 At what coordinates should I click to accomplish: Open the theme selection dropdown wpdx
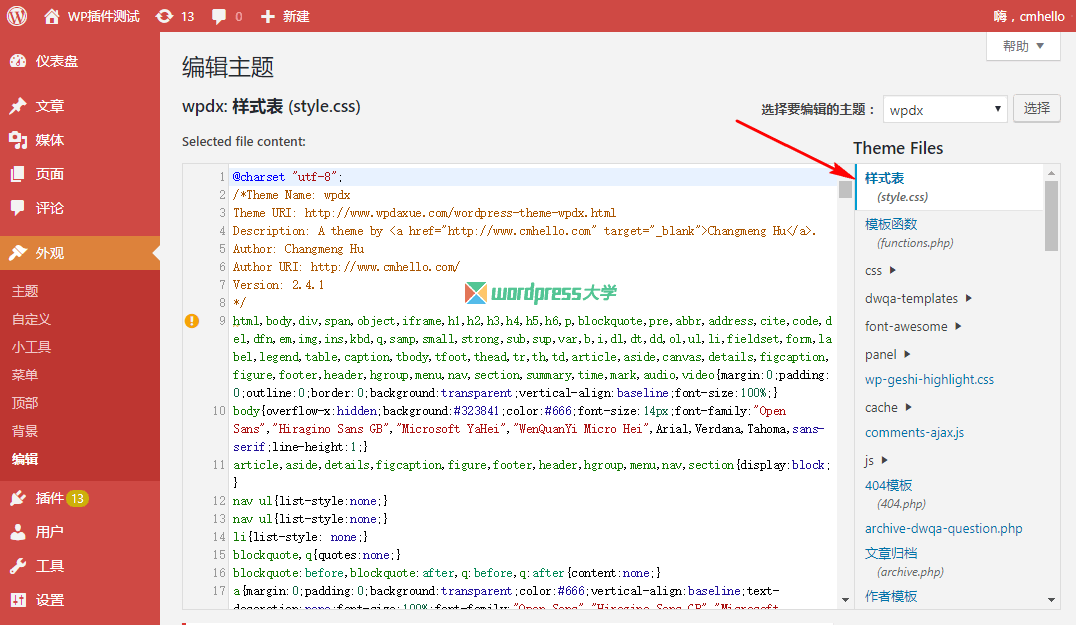coord(945,109)
